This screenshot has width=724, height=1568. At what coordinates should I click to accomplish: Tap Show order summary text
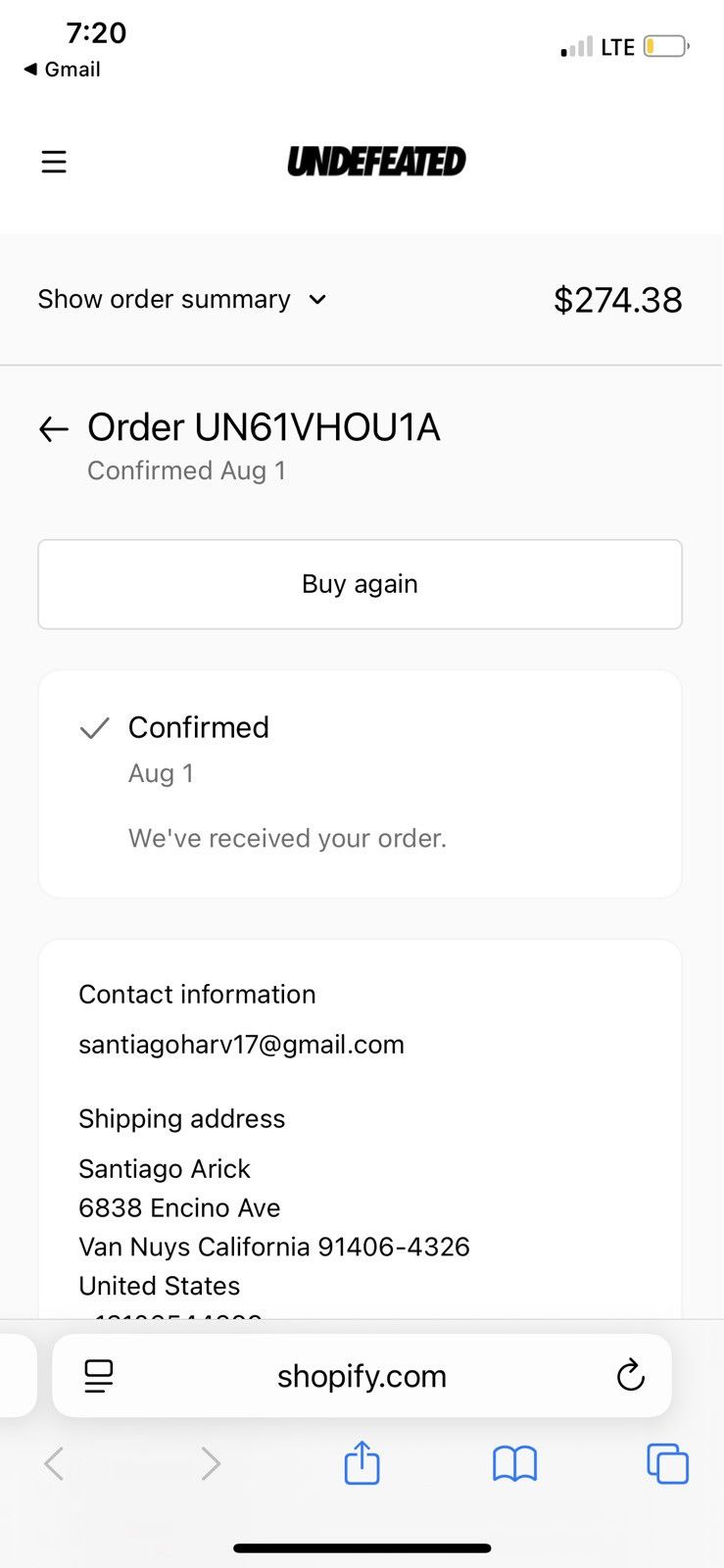(x=164, y=299)
